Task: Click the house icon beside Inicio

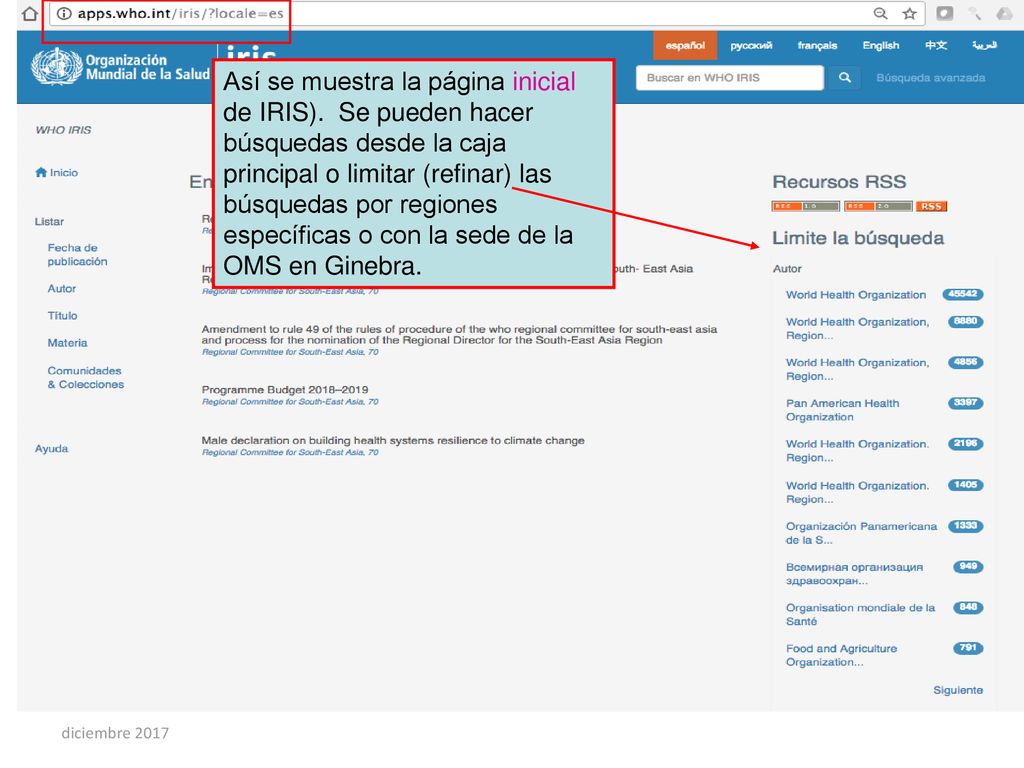Action: [x=41, y=172]
